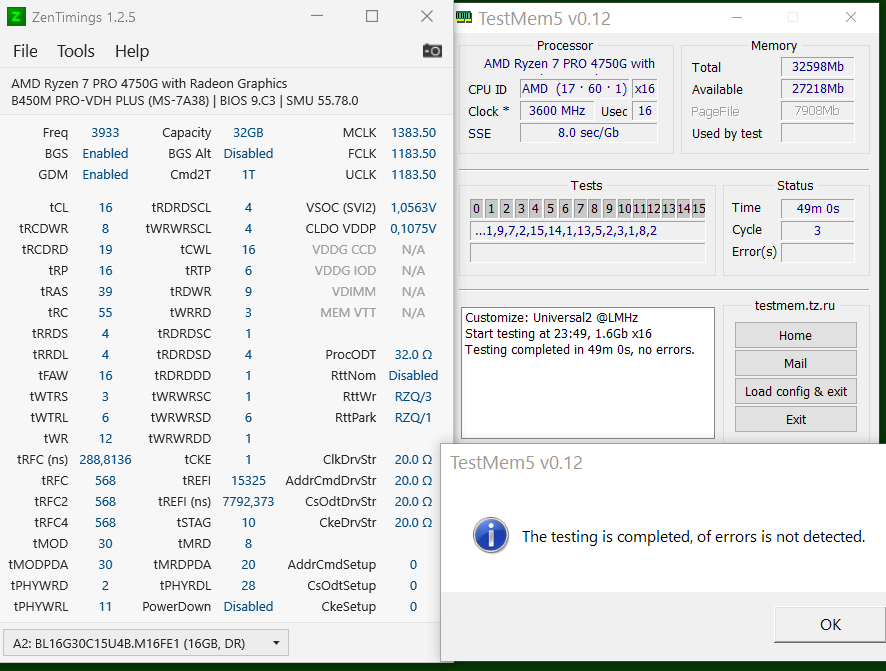Close the TestMem5 window
886x671 pixels.
coord(851,18)
